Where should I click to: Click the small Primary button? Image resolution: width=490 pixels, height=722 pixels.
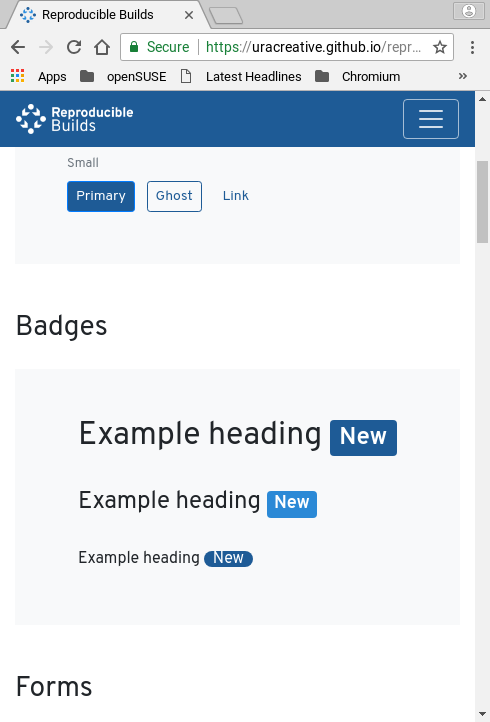[101, 196]
